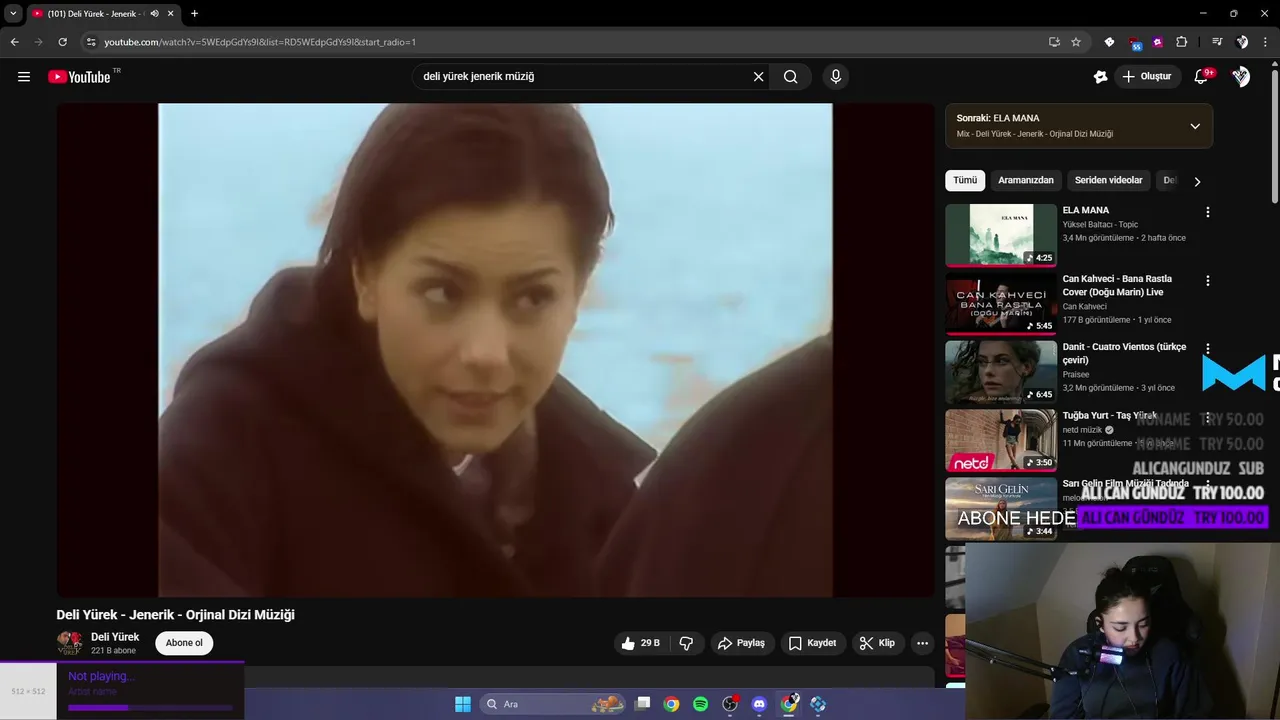Image resolution: width=1280 pixels, height=720 pixels.
Task: Open the YouTube guide hamburger menu
Action: [x=24, y=77]
